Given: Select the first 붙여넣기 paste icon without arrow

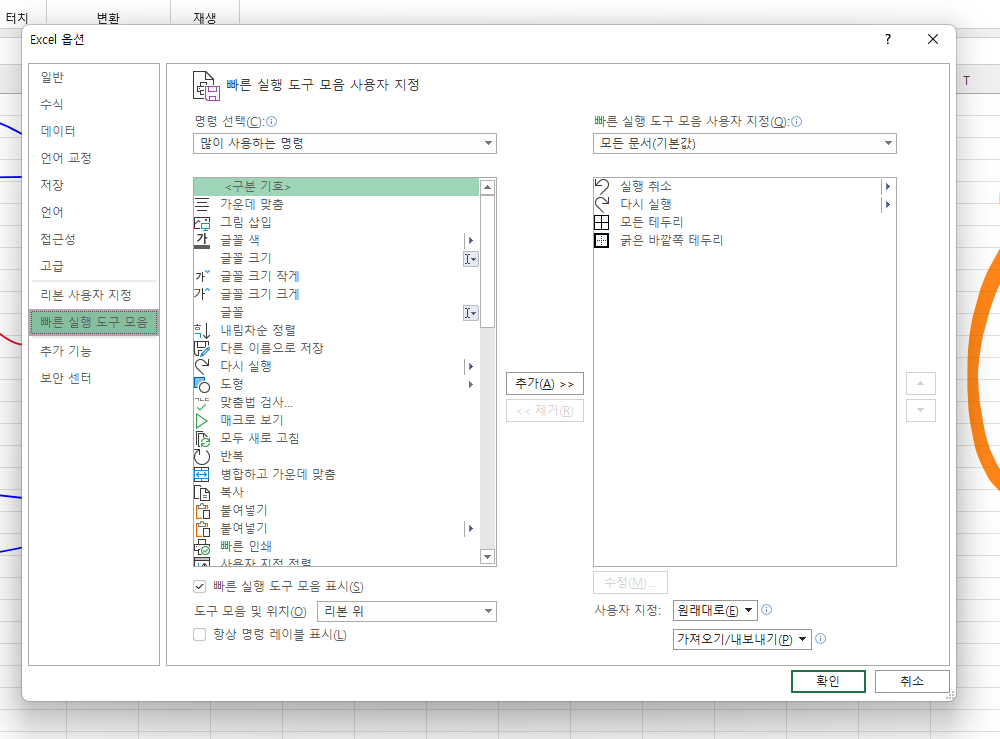Looking at the screenshot, I should pos(202,510).
